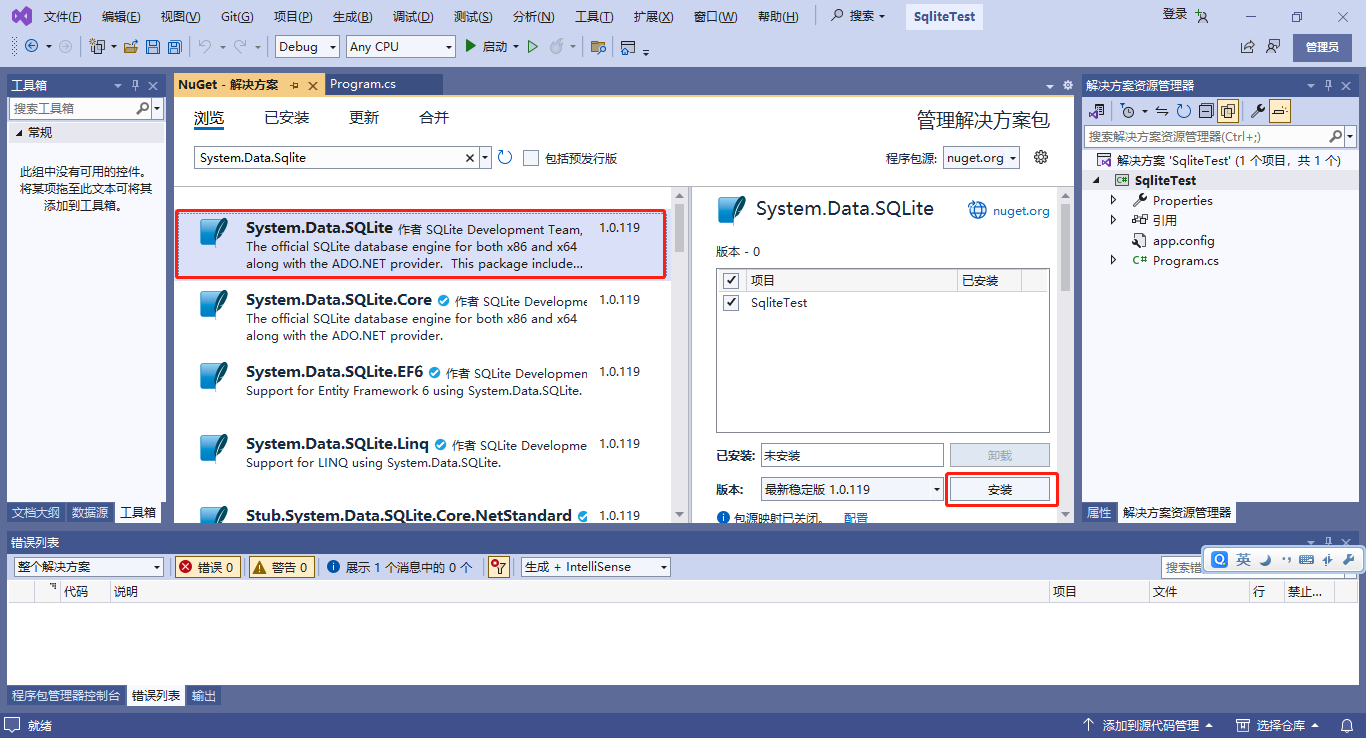Click 选择仓库 in the status bar

pos(1281,726)
